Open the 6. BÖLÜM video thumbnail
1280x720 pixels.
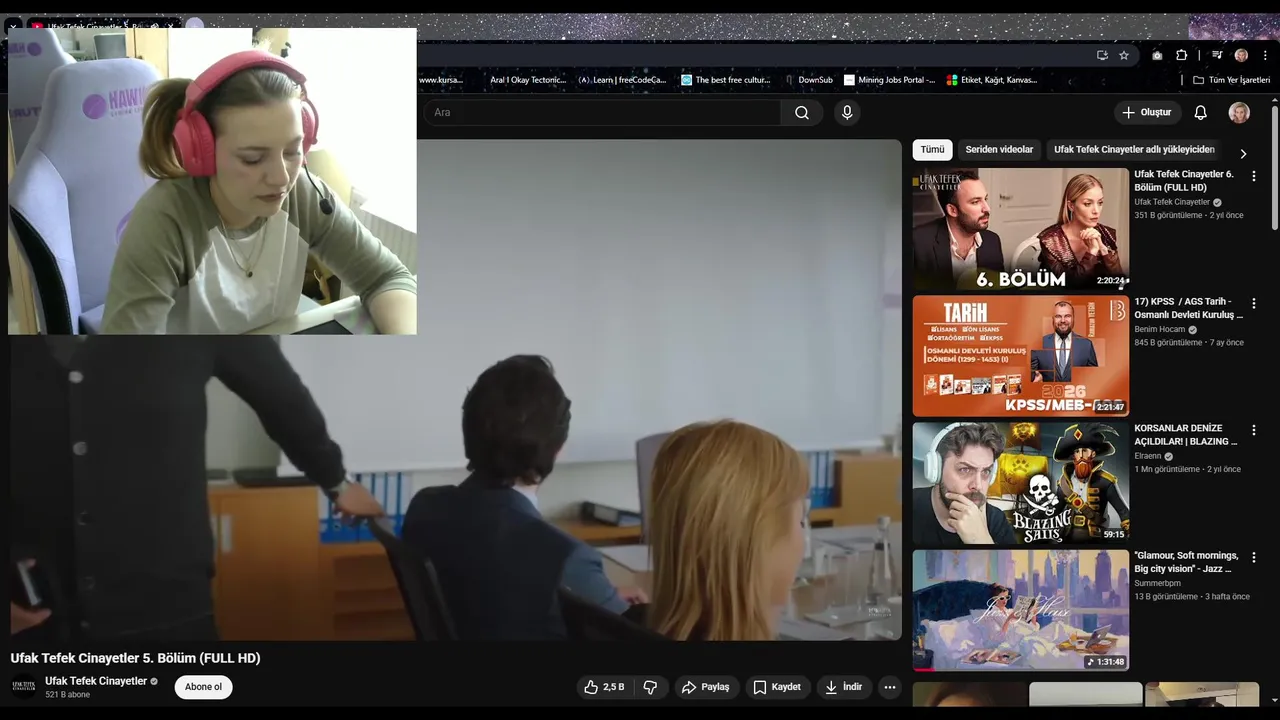point(1020,229)
